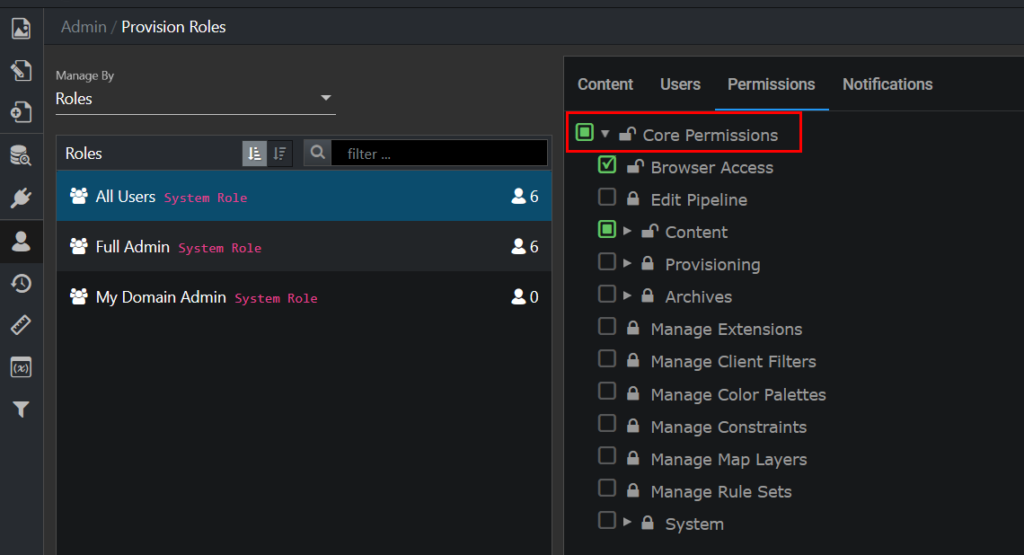Enable the Edit Pipeline checkbox

tap(607, 197)
